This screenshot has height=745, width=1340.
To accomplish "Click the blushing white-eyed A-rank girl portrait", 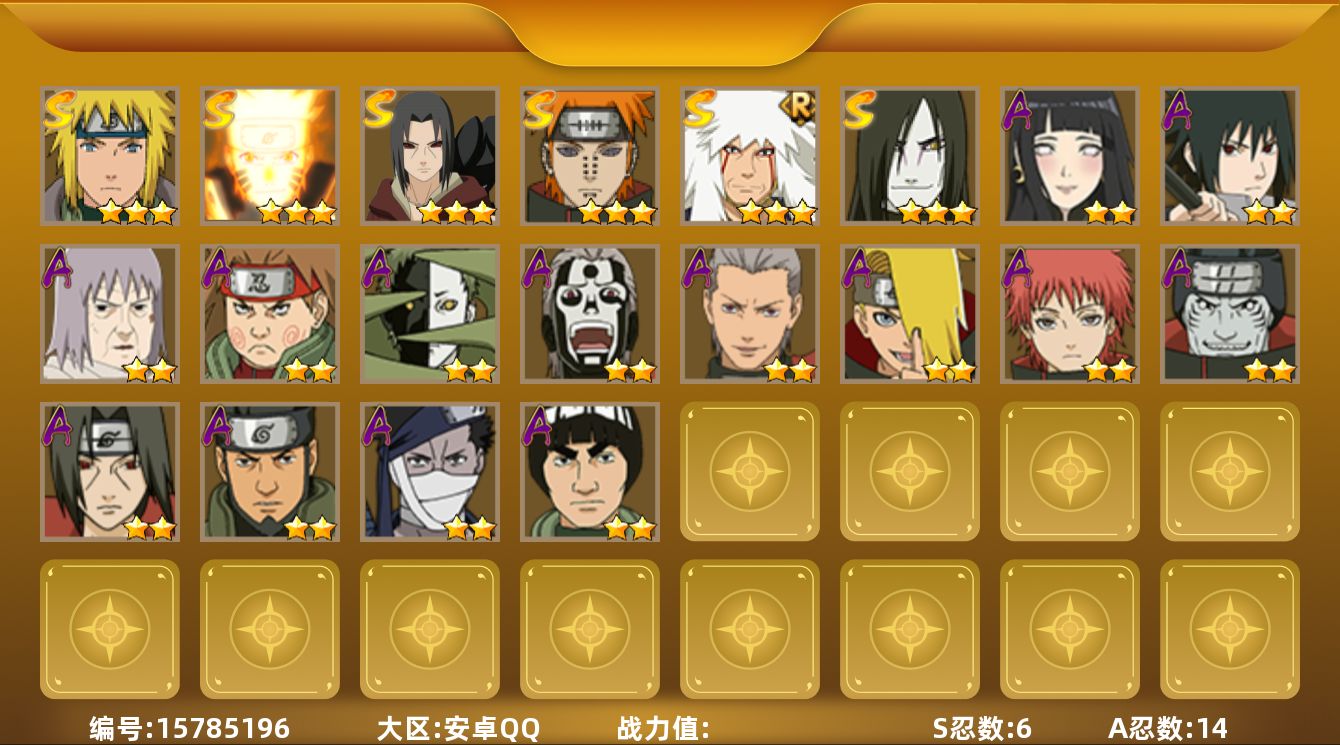I will pyautogui.click(x=1070, y=156).
